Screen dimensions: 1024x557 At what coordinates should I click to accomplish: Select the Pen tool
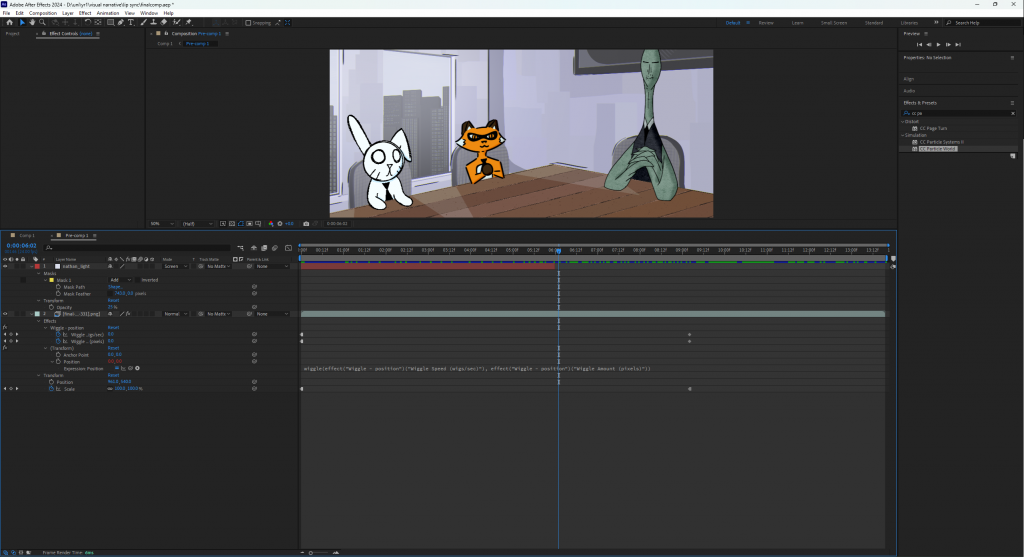121,22
